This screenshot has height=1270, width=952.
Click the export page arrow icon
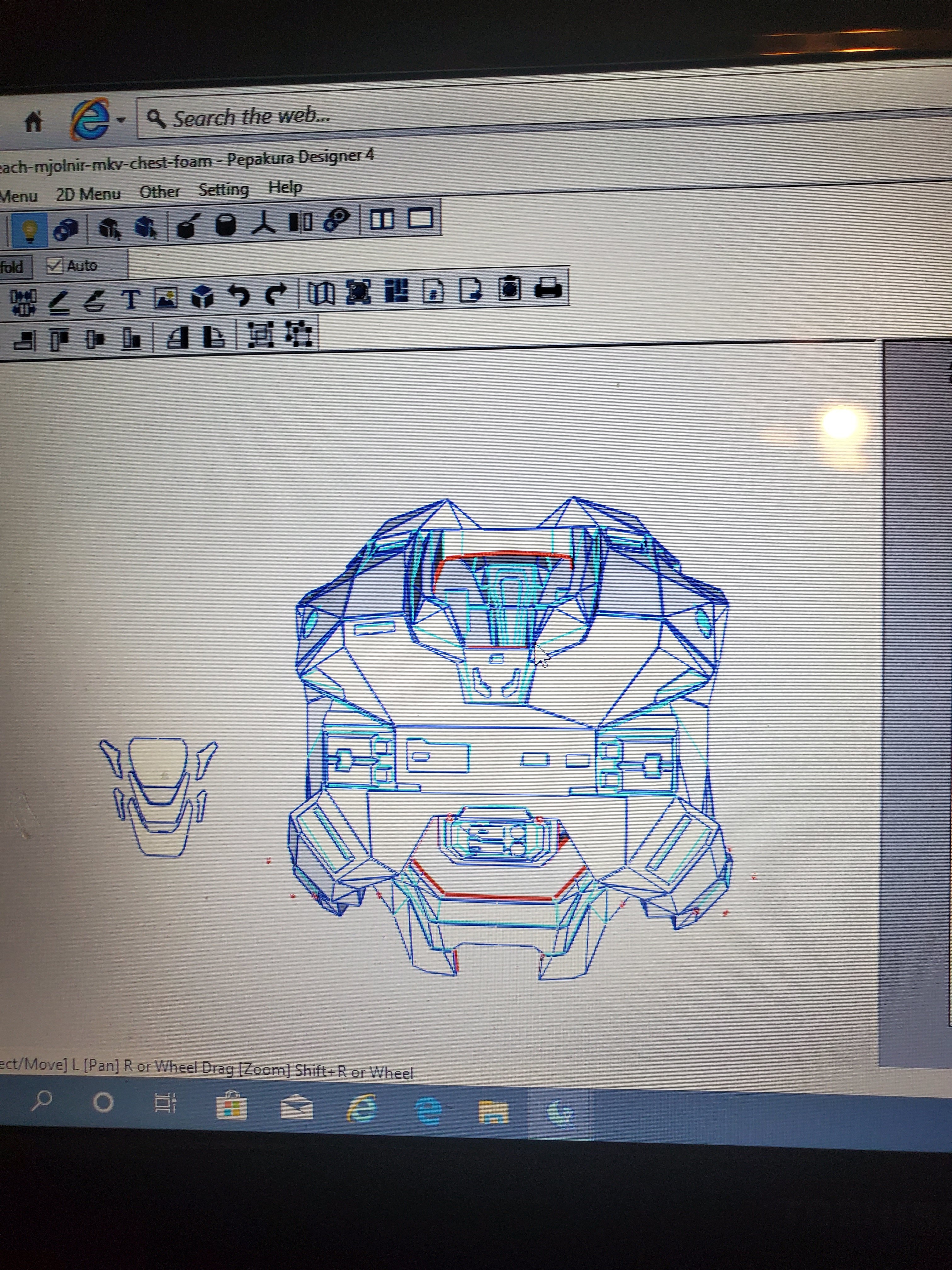coord(471,289)
